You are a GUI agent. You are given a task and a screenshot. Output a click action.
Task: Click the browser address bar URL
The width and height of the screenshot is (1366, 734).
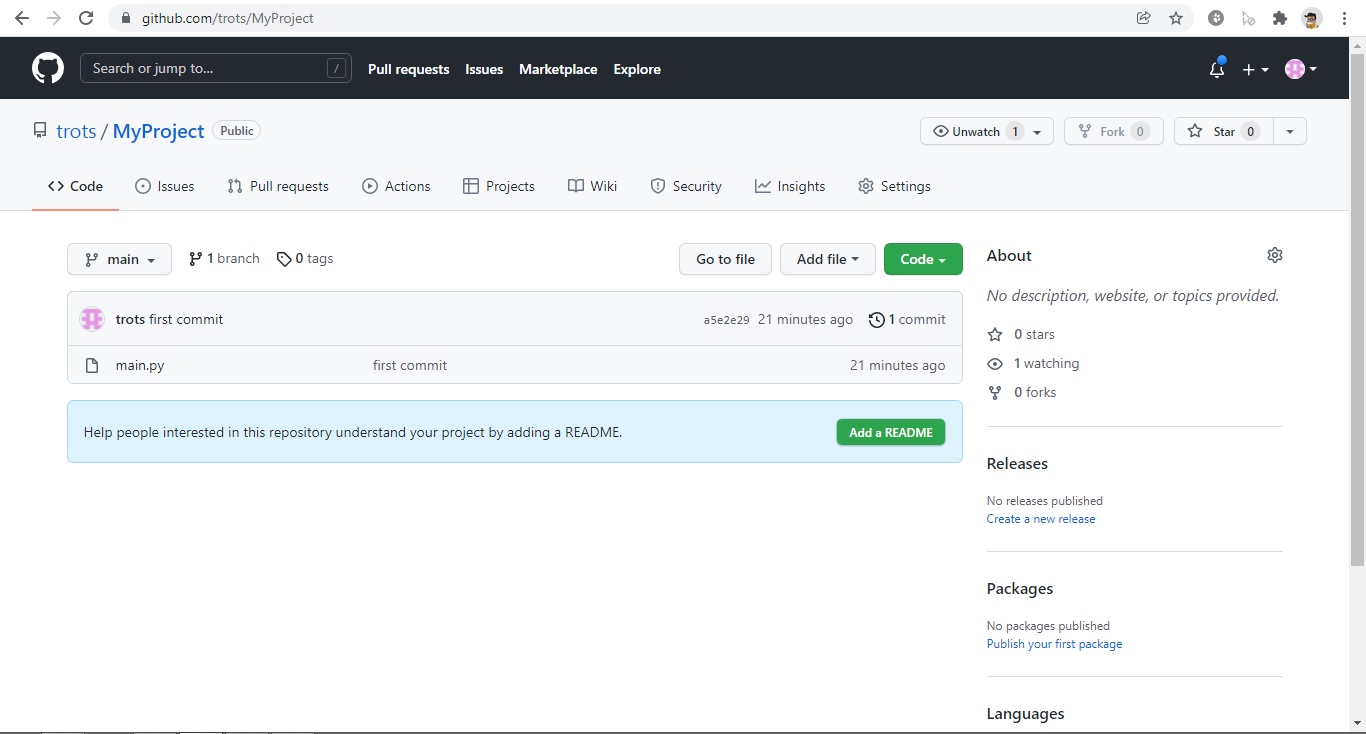[x=228, y=18]
